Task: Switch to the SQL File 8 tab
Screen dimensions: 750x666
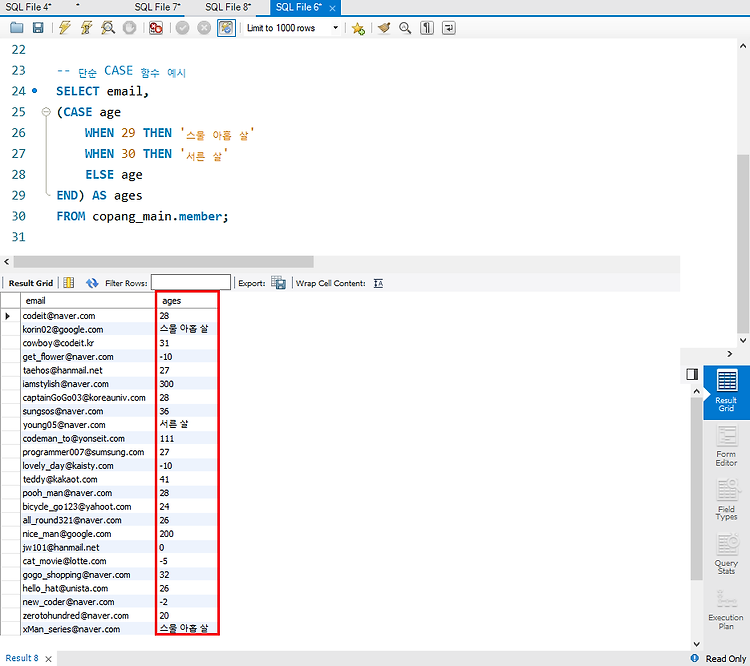Action: tap(228, 7)
